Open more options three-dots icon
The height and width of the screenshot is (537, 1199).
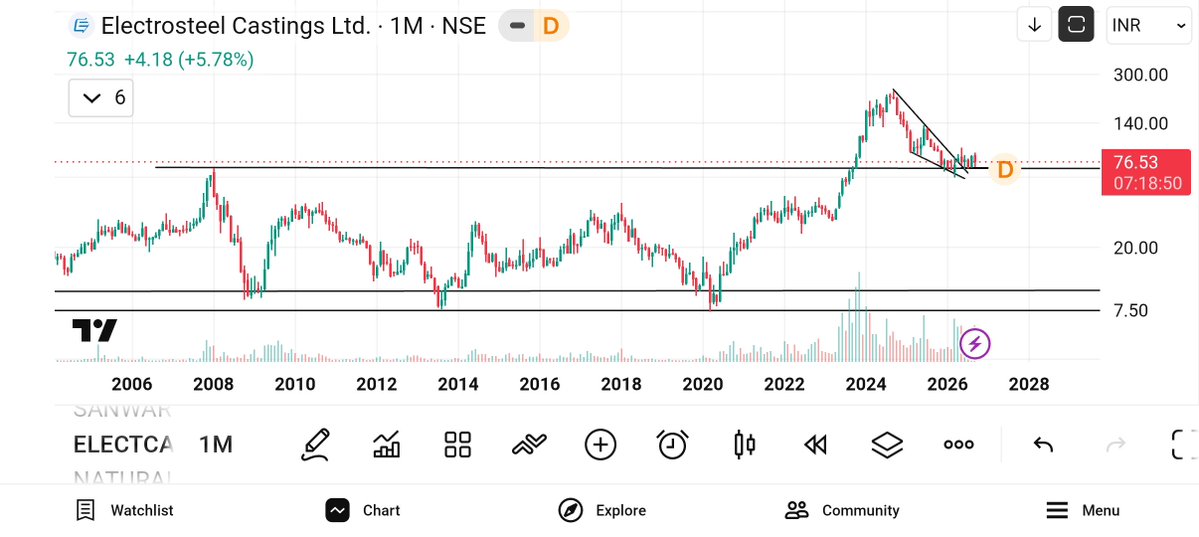click(x=958, y=444)
